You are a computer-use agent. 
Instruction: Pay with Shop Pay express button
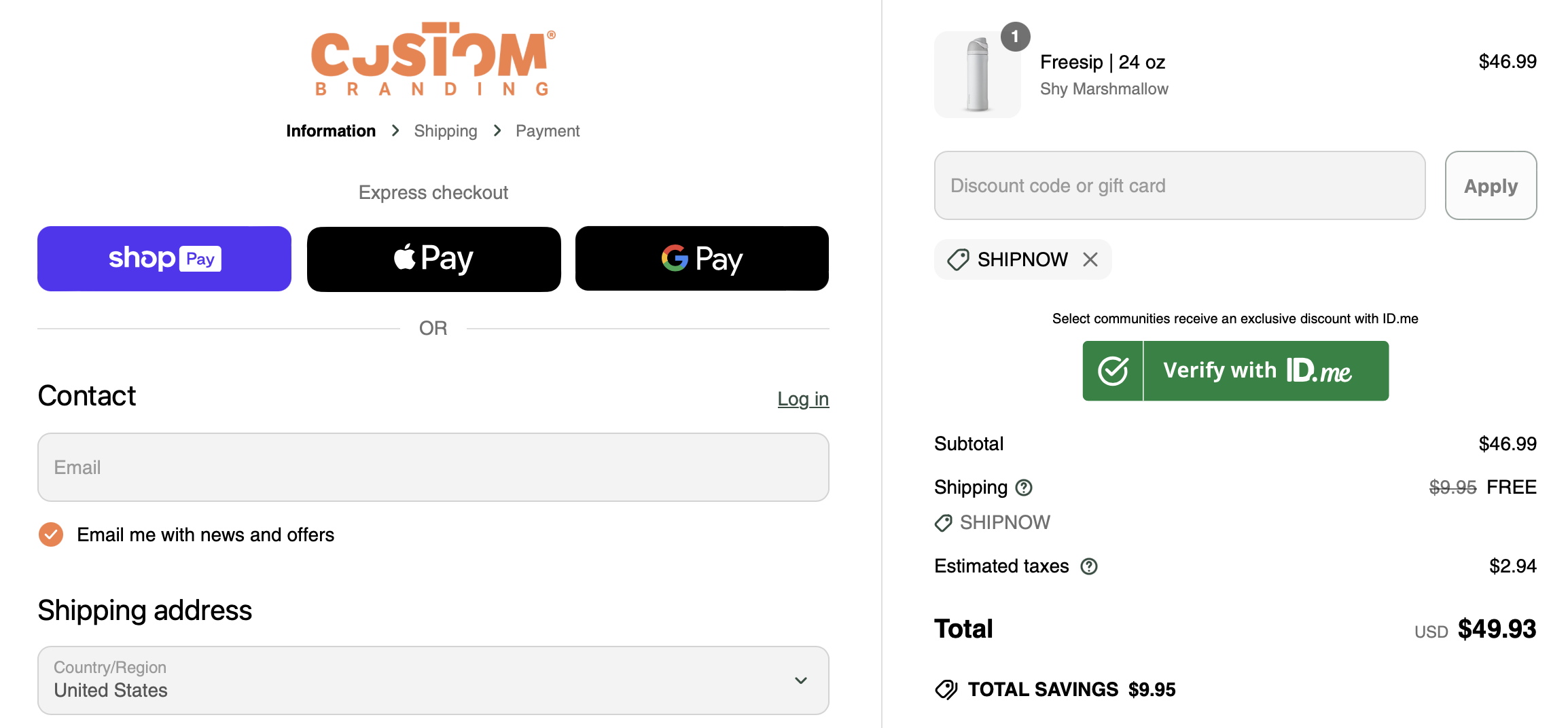164,259
